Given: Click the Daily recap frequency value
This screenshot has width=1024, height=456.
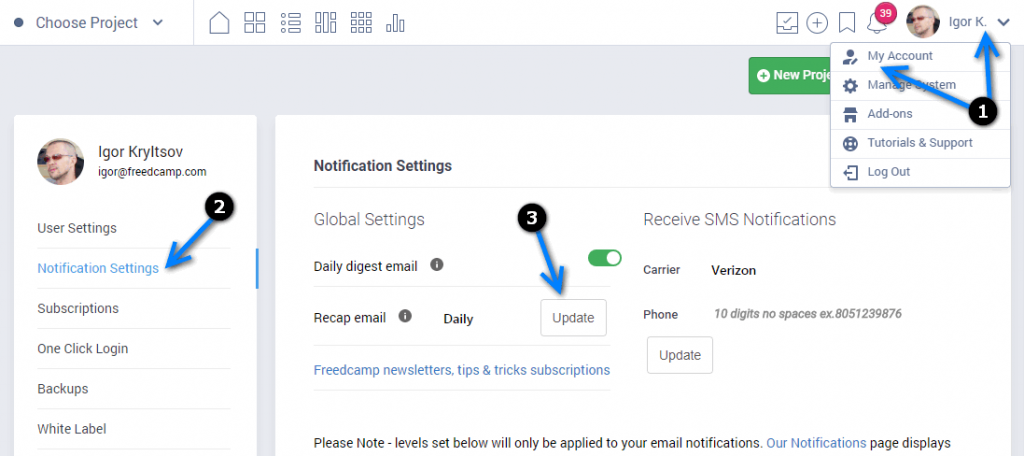Looking at the screenshot, I should pyautogui.click(x=458, y=319).
